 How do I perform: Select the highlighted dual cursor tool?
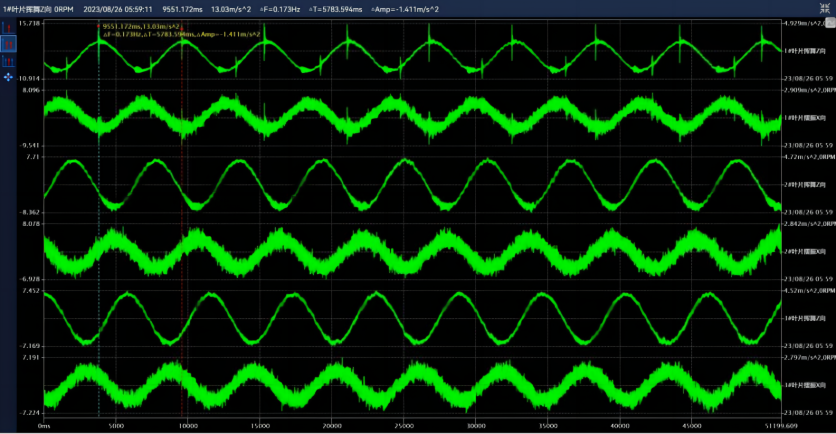click(10, 44)
